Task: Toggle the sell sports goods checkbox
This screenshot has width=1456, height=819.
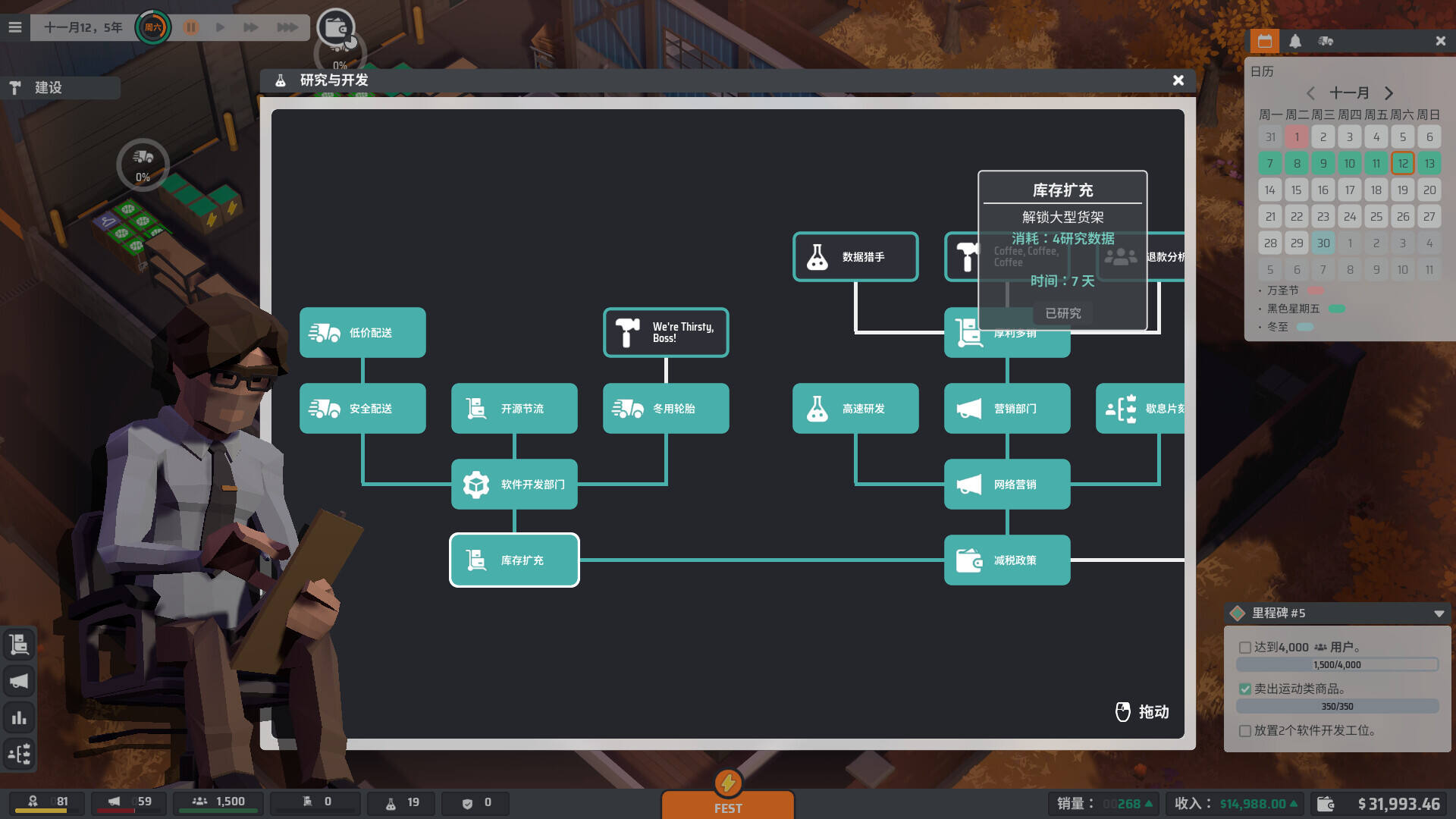Action: click(x=1244, y=689)
